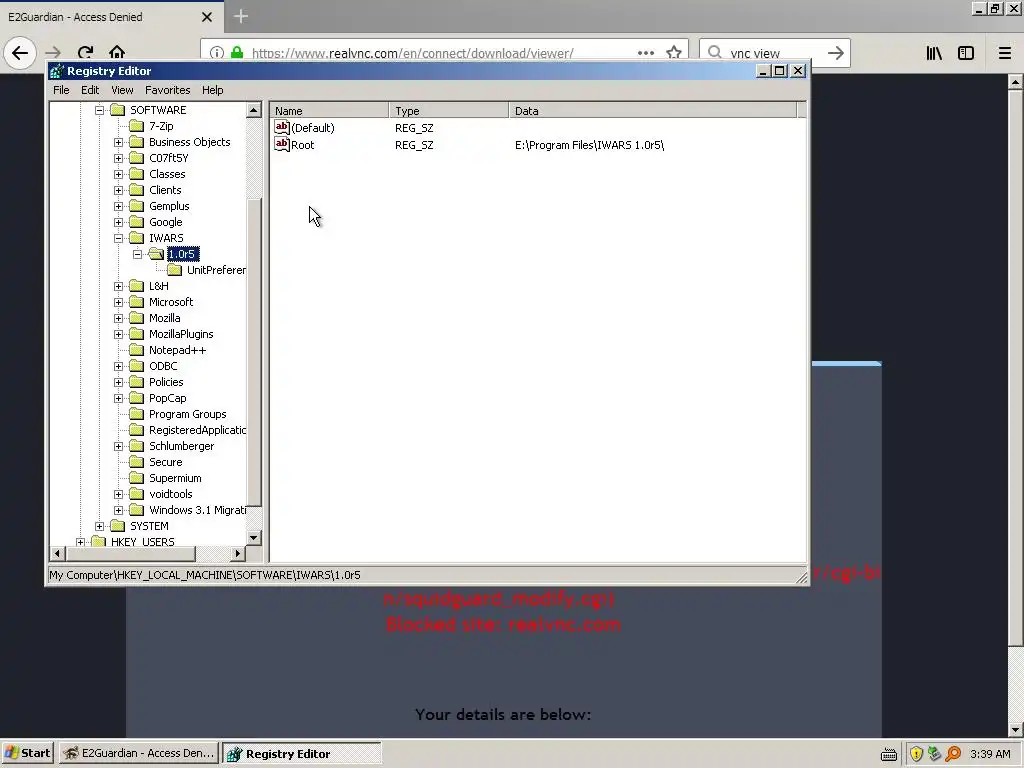The image size is (1024, 768).
Task: Expand the Policies key
Action: point(118,382)
